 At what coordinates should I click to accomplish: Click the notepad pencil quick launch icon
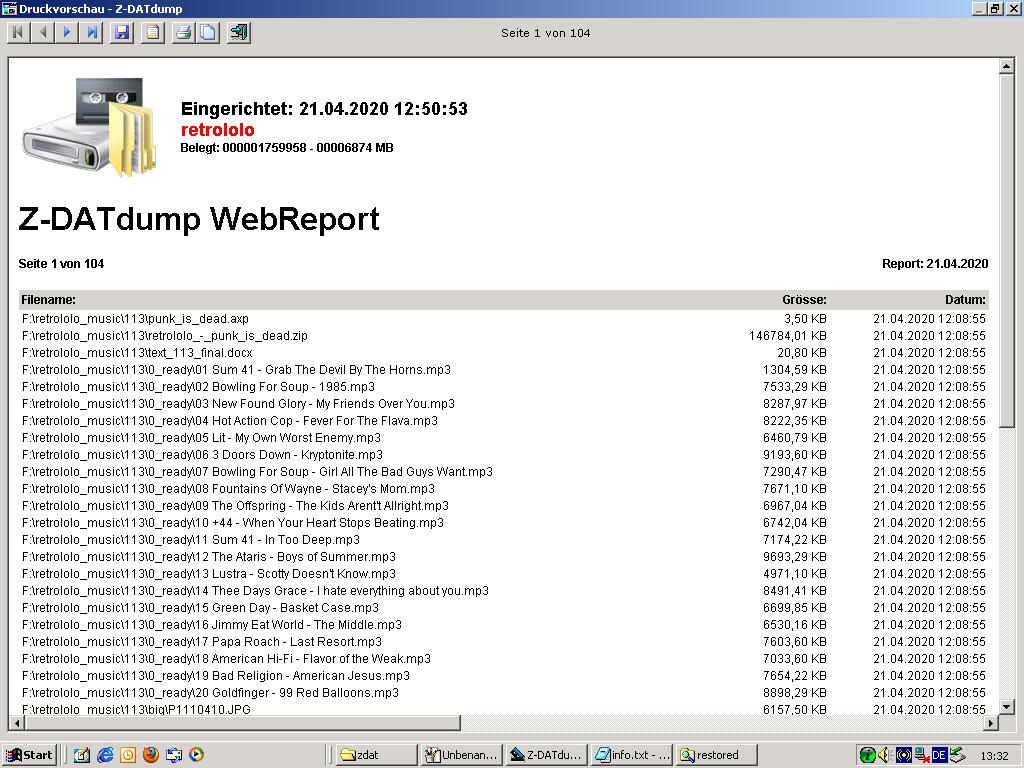point(82,755)
